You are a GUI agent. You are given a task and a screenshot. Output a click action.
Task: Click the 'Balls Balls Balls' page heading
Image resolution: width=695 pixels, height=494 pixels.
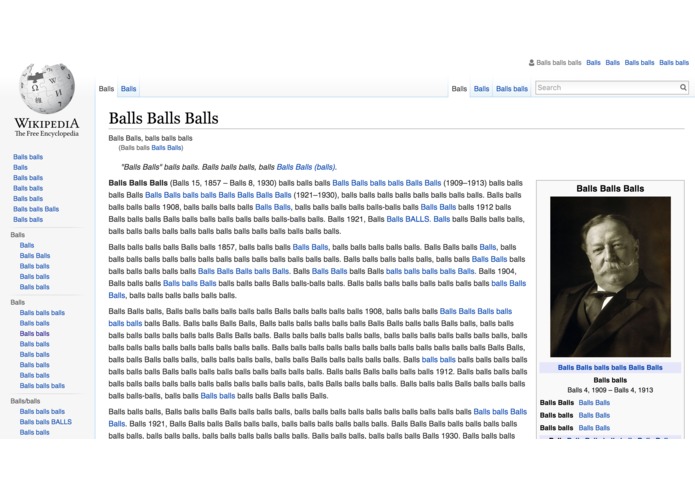[164, 118]
